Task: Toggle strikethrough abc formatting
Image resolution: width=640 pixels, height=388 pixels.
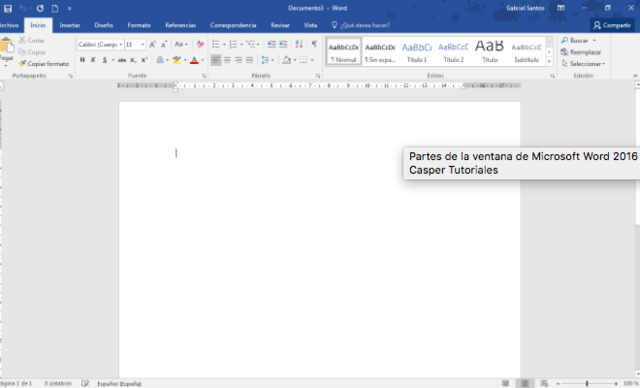Action: coord(122,60)
